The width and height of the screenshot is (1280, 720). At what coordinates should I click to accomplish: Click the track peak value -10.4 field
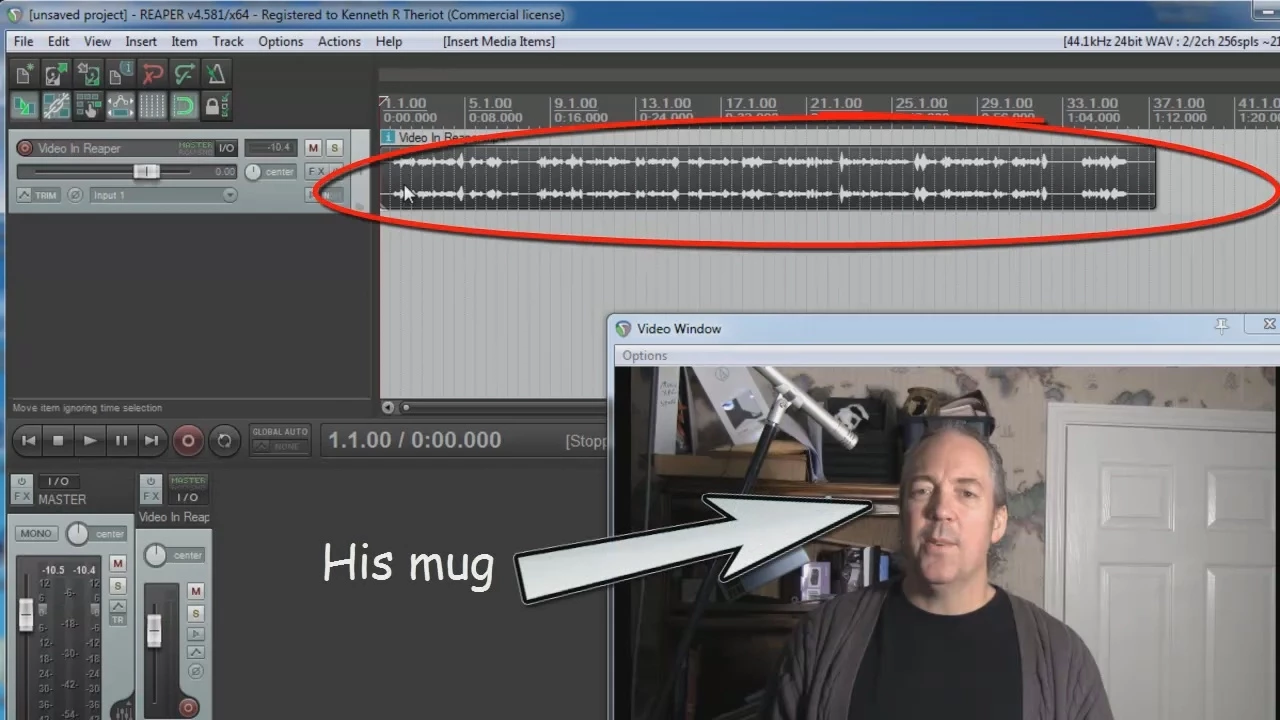tap(271, 148)
